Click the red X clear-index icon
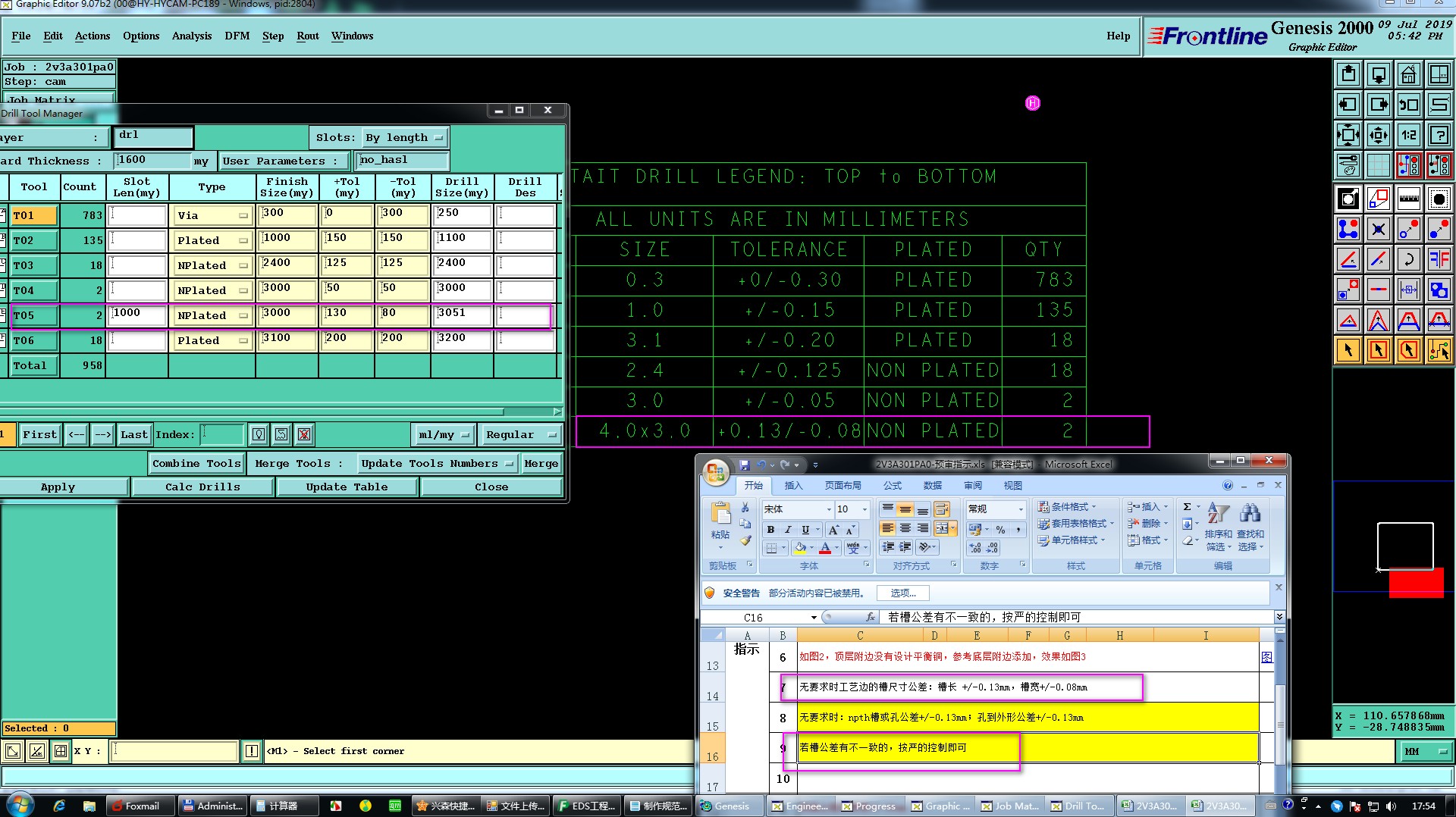 coord(304,434)
